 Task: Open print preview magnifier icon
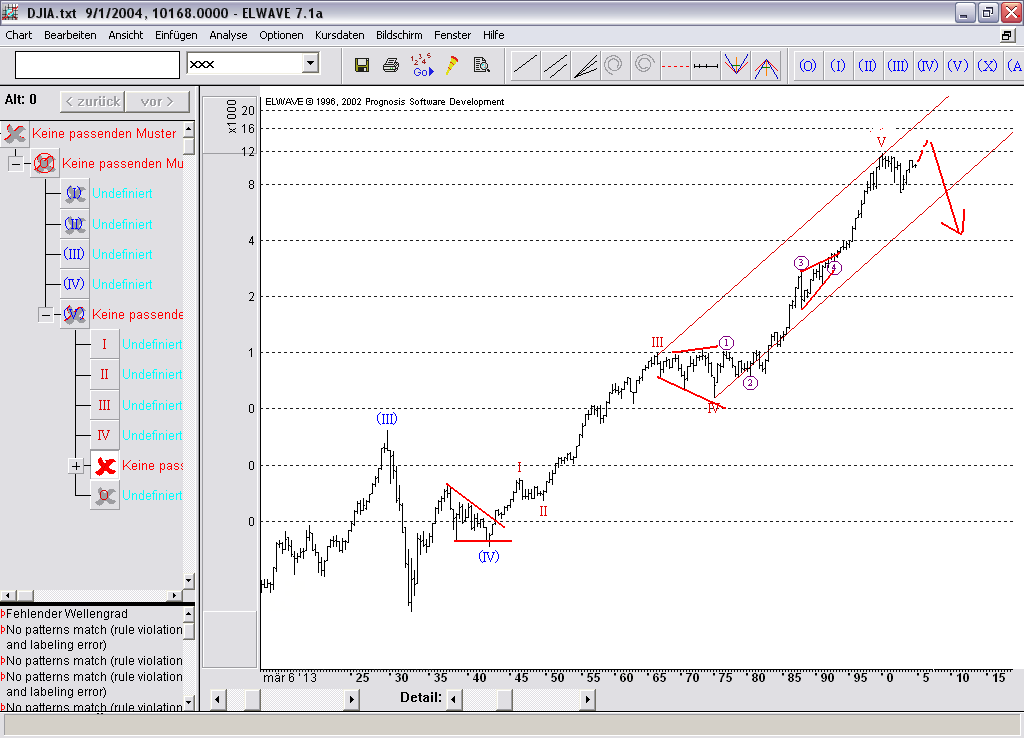(x=481, y=65)
